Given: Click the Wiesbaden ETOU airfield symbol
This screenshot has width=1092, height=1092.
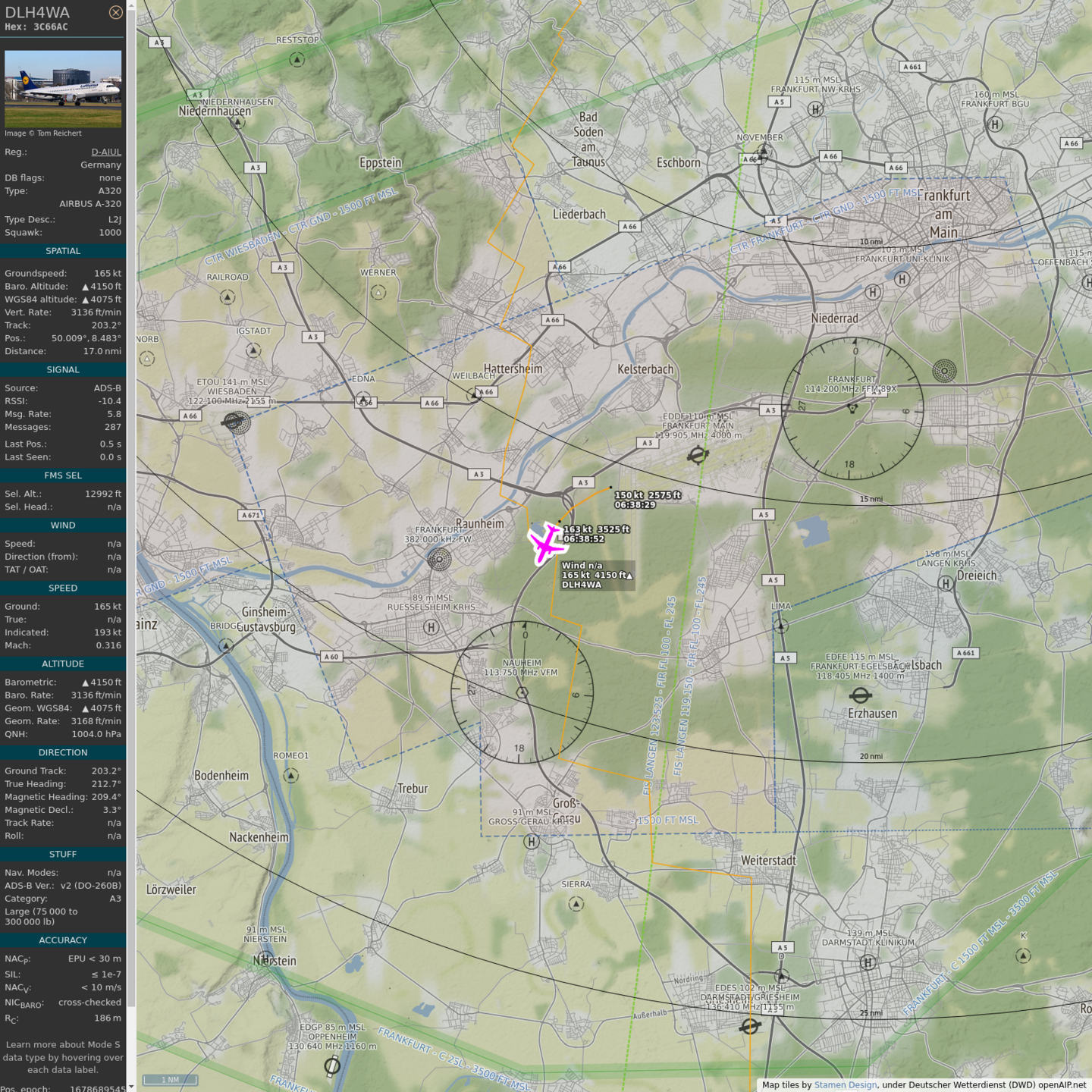Looking at the screenshot, I should click(x=236, y=422).
